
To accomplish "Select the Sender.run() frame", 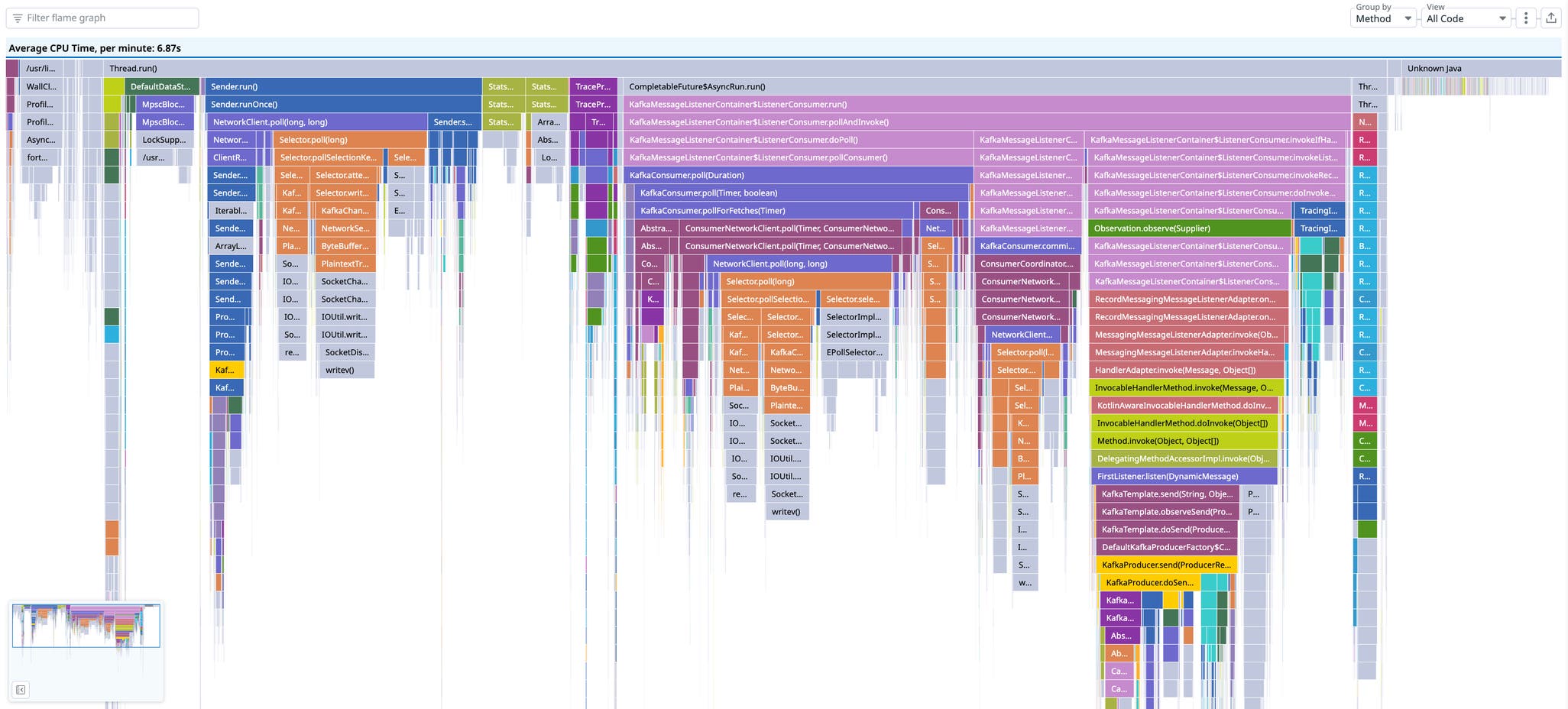I will pyautogui.click(x=343, y=86).
